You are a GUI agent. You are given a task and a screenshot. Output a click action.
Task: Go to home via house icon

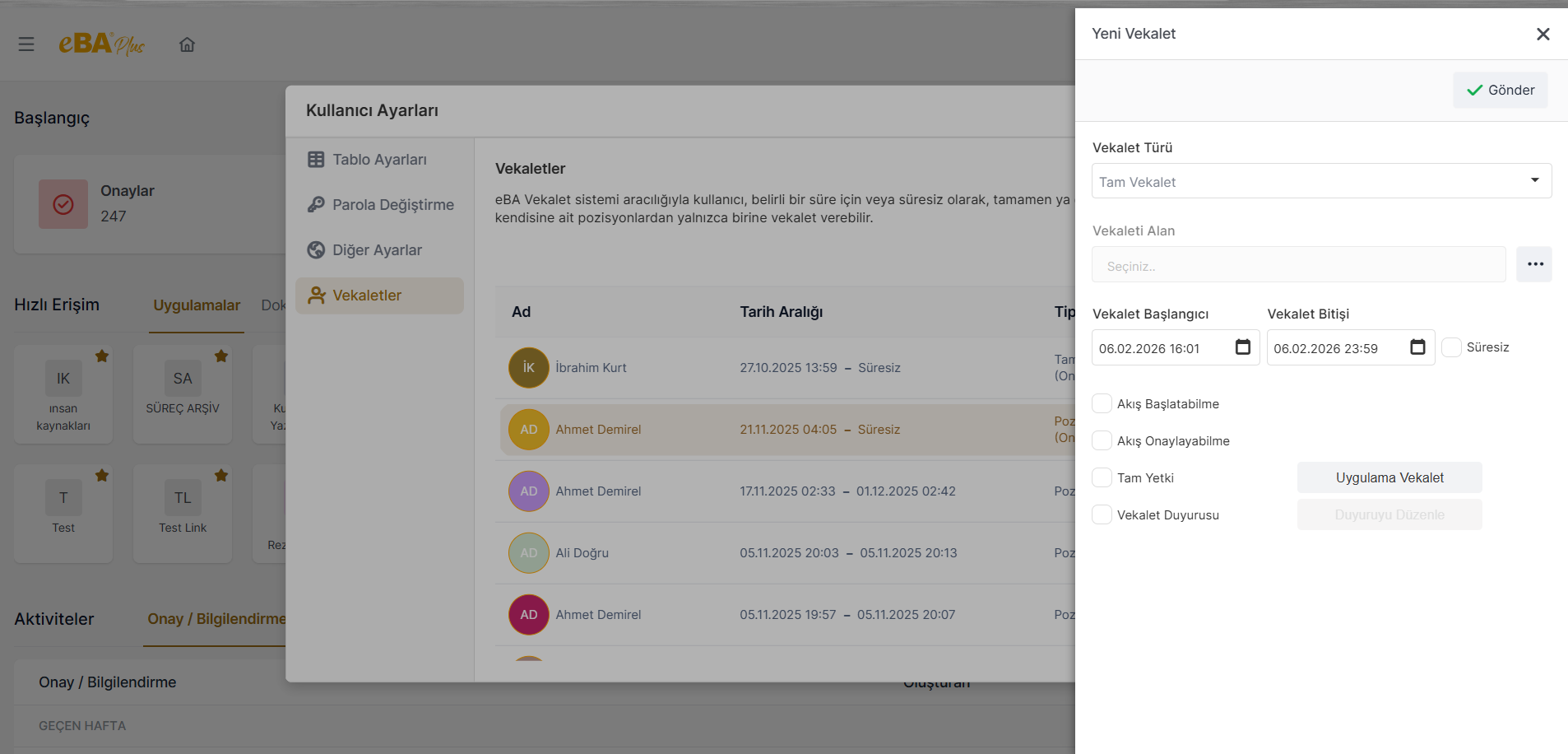coord(188,44)
